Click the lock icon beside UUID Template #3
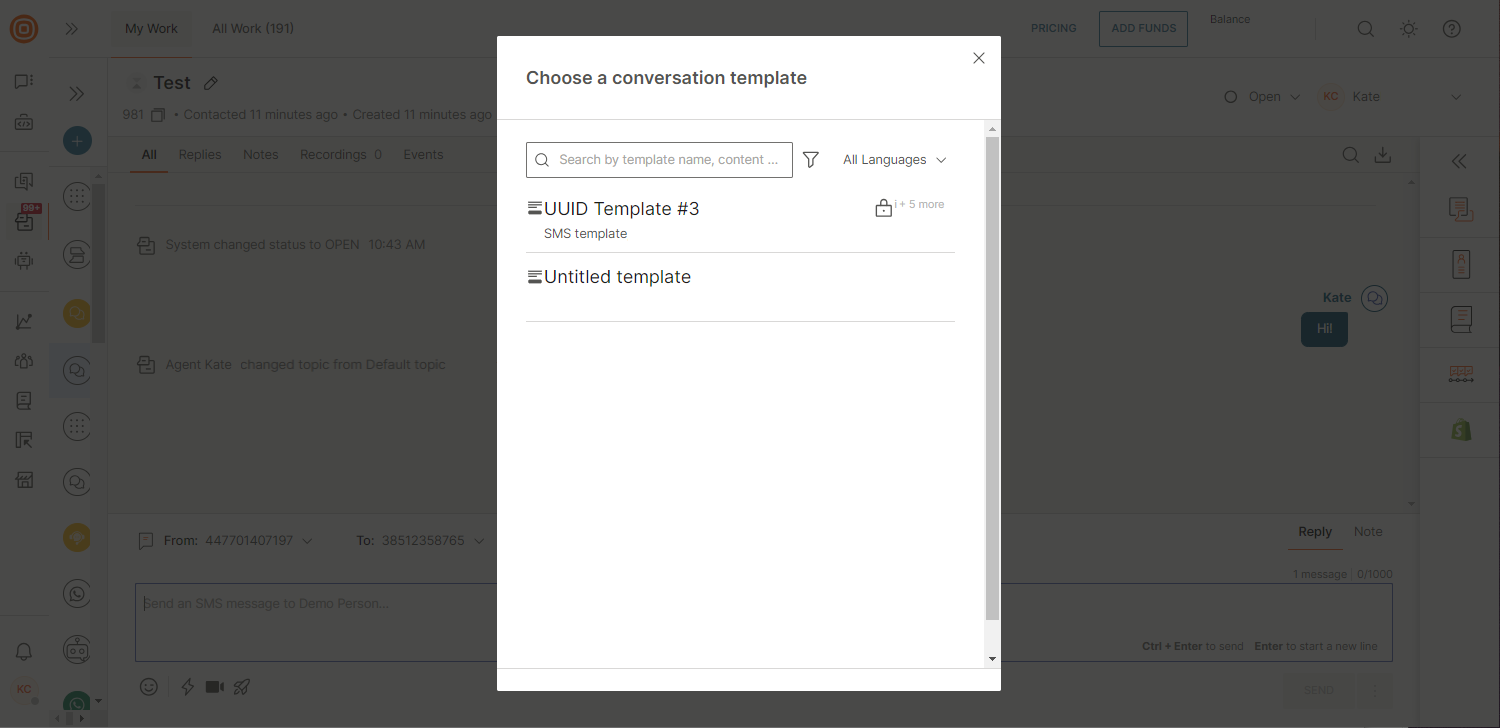The height and width of the screenshot is (728, 1500). (x=883, y=208)
